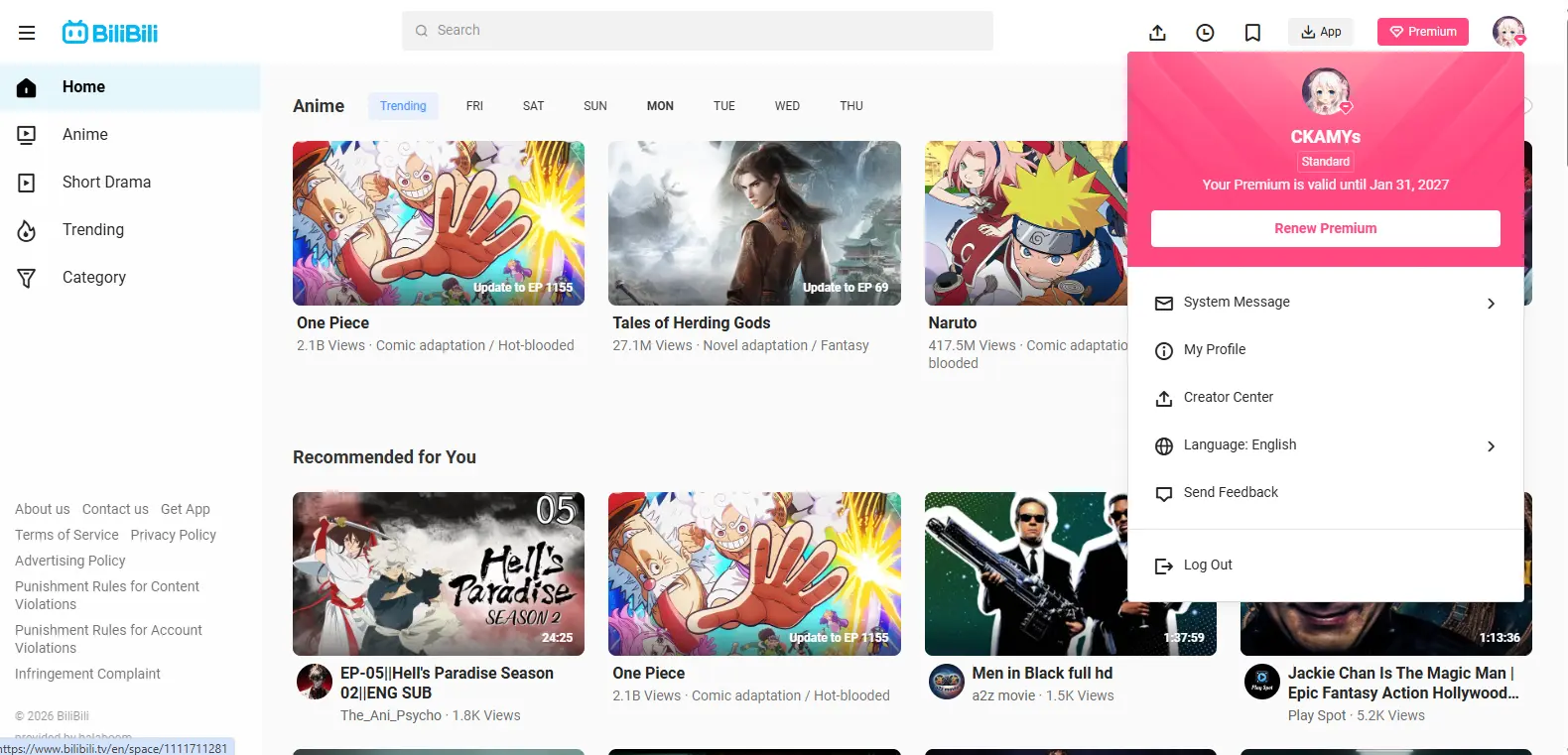Click the Standard membership badge
The height and width of the screenshot is (755, 1568).
coord(1326,162)
